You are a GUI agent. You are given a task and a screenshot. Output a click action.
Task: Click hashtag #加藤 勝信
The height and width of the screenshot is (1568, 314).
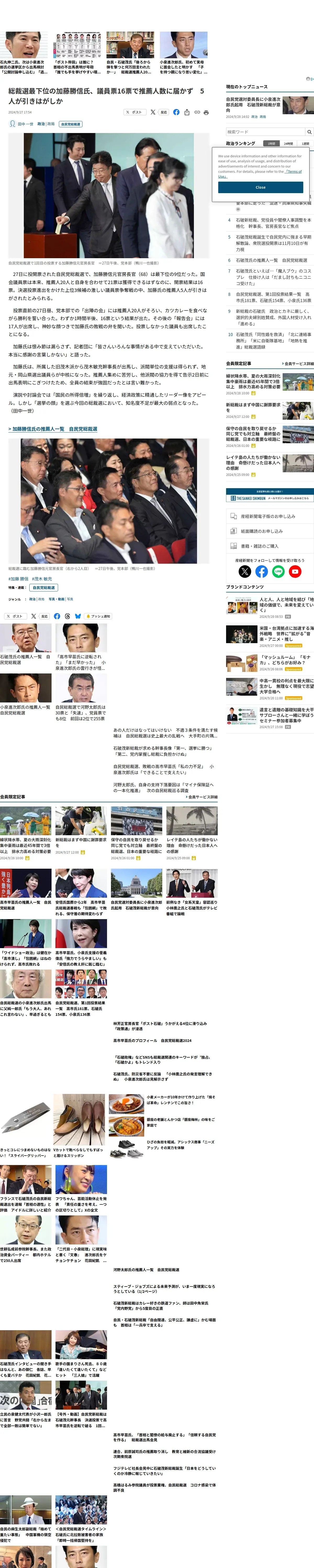pos(18,579)
